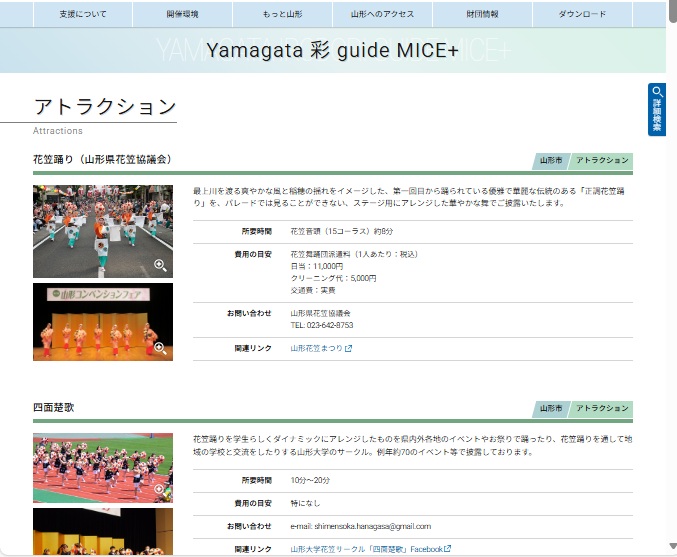Click zoom icon on 花笠踊り stage photo

tap(159, 348)
